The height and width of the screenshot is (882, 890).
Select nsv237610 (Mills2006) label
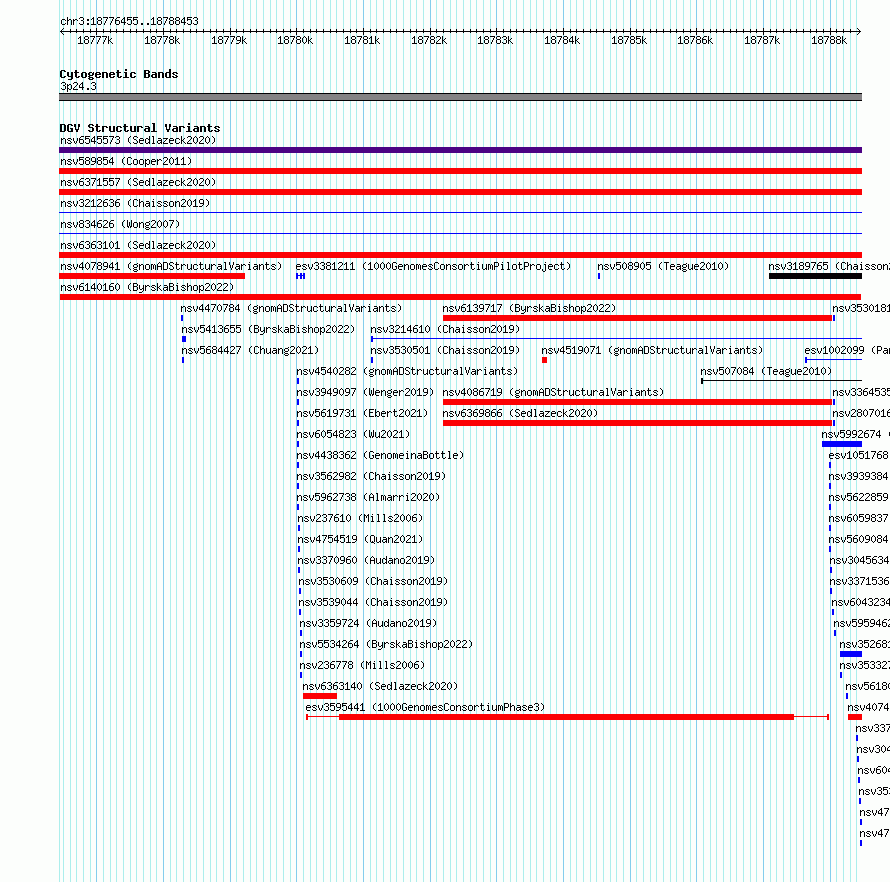[x=360, y=518]
